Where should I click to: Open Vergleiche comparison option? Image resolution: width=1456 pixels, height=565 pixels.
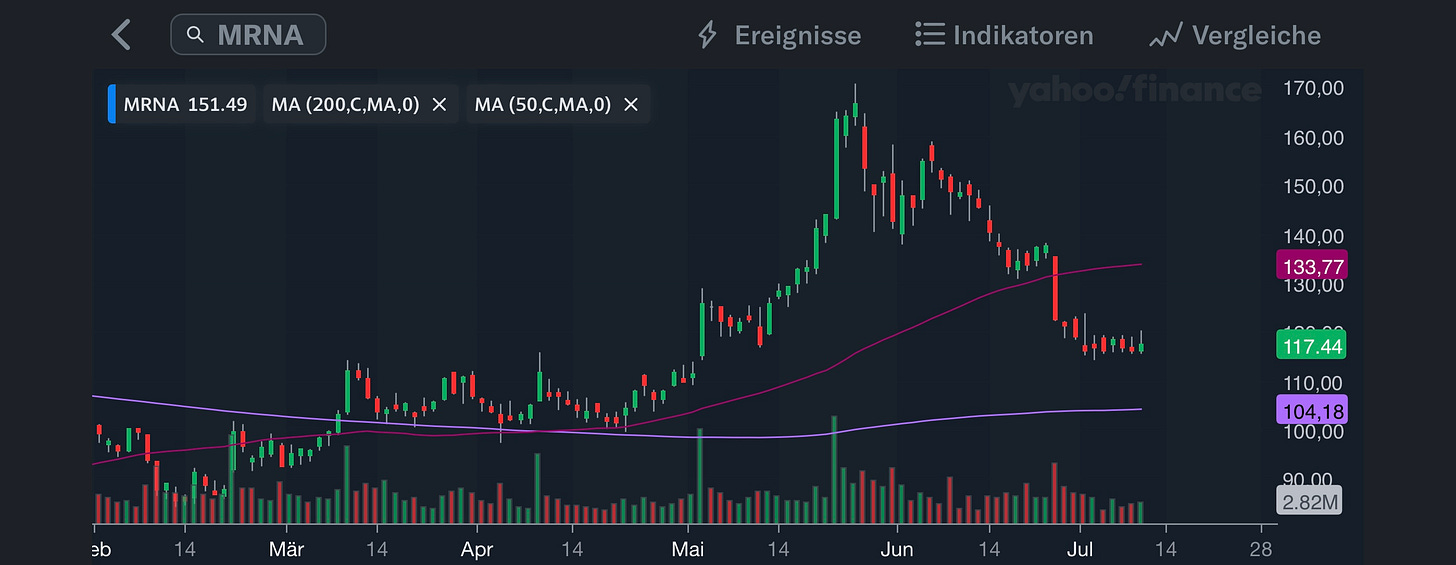[x=1235, y=36]
